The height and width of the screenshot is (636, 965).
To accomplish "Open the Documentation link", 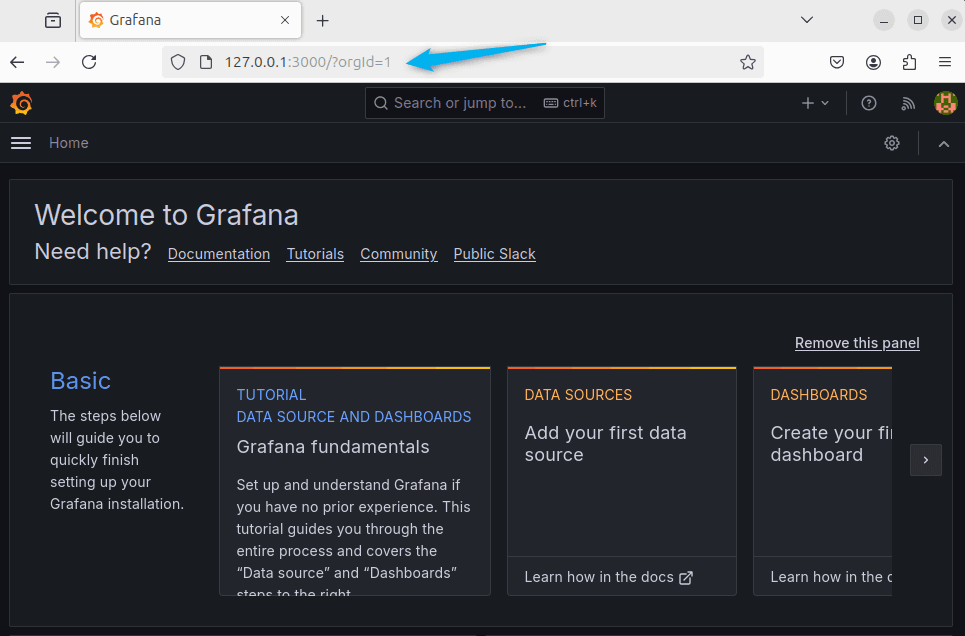I will pos(219,254).
